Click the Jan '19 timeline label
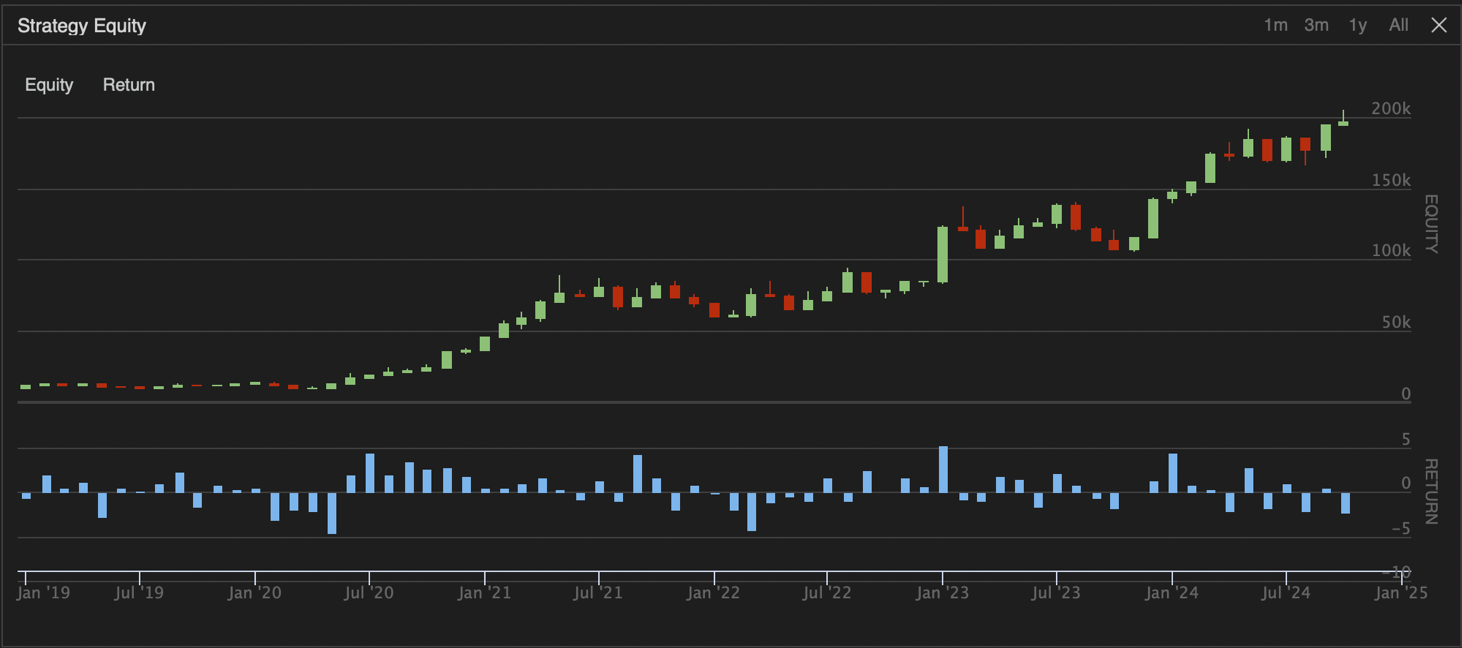 43,592
